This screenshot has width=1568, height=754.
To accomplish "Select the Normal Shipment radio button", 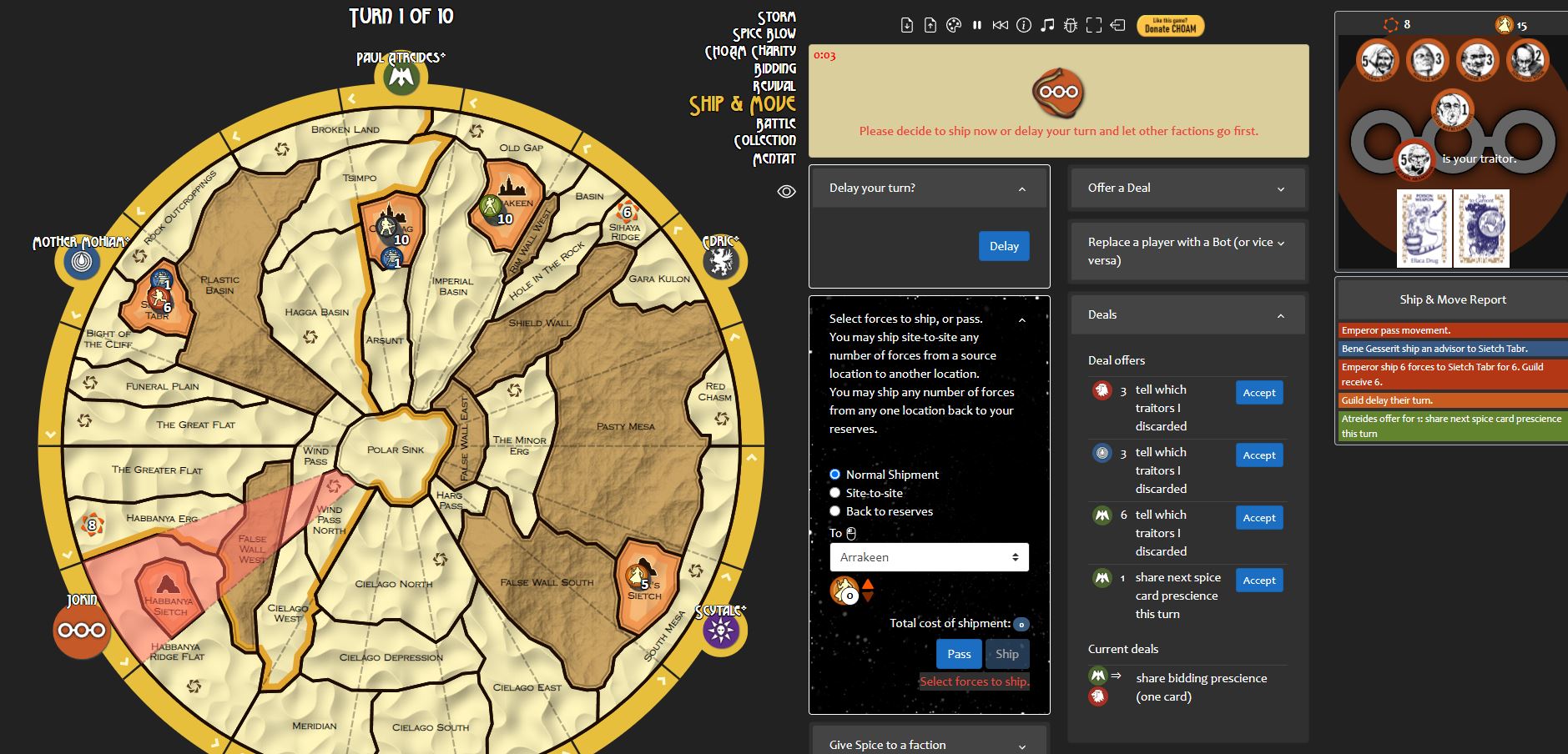I will tap(834, 475).
